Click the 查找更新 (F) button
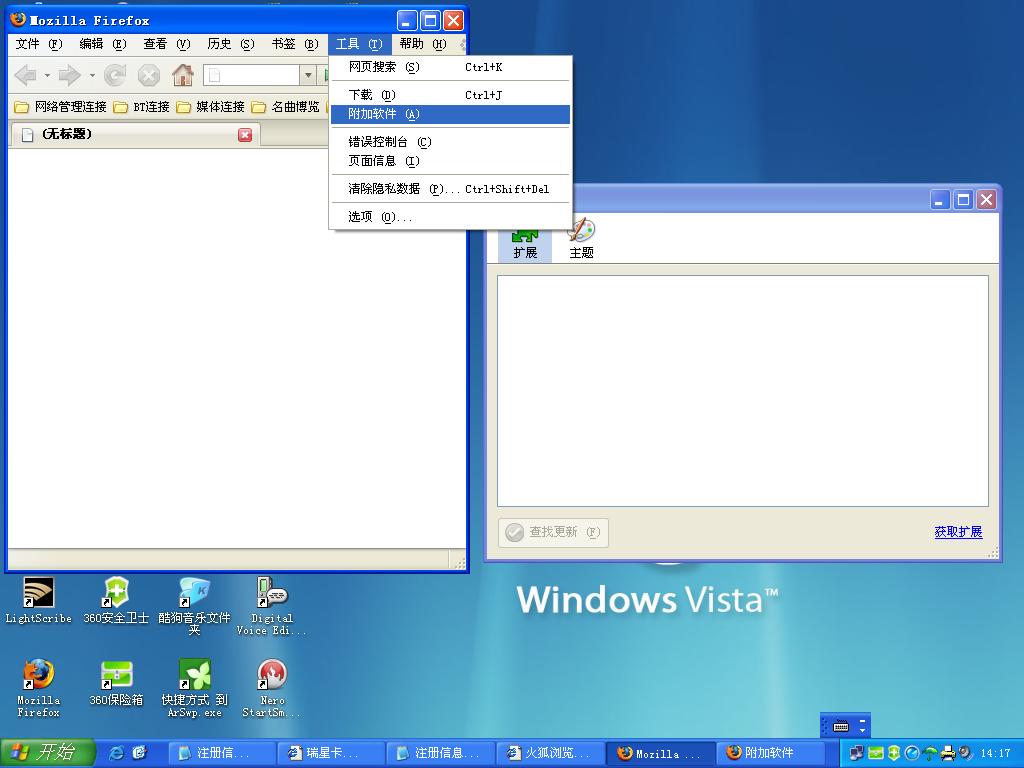Screen dimensions: 1024x768 [x=553, y=532]
